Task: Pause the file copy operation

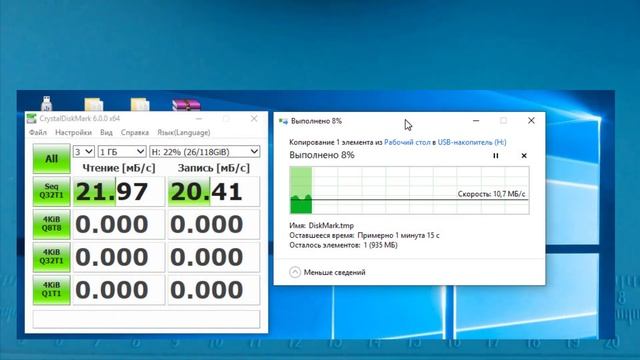Action: pos(496,156)
